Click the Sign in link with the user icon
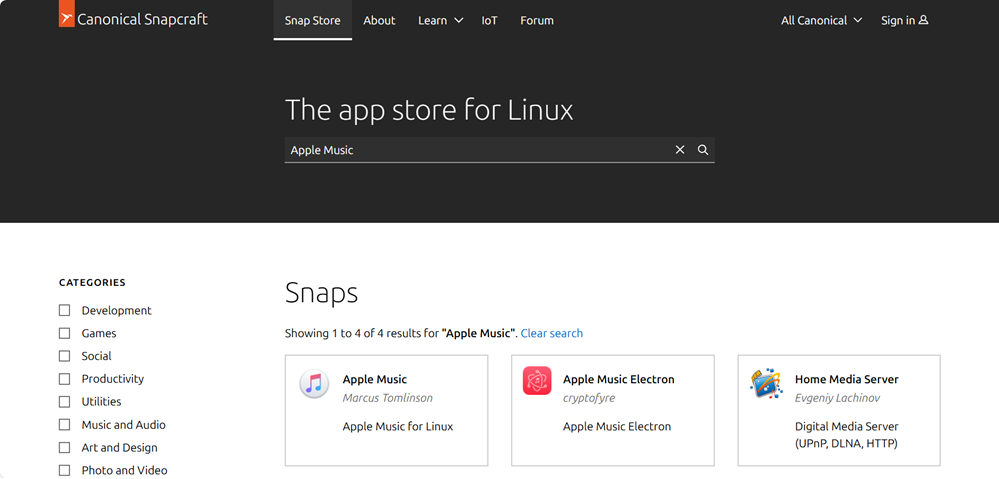 tap(904, 20)
